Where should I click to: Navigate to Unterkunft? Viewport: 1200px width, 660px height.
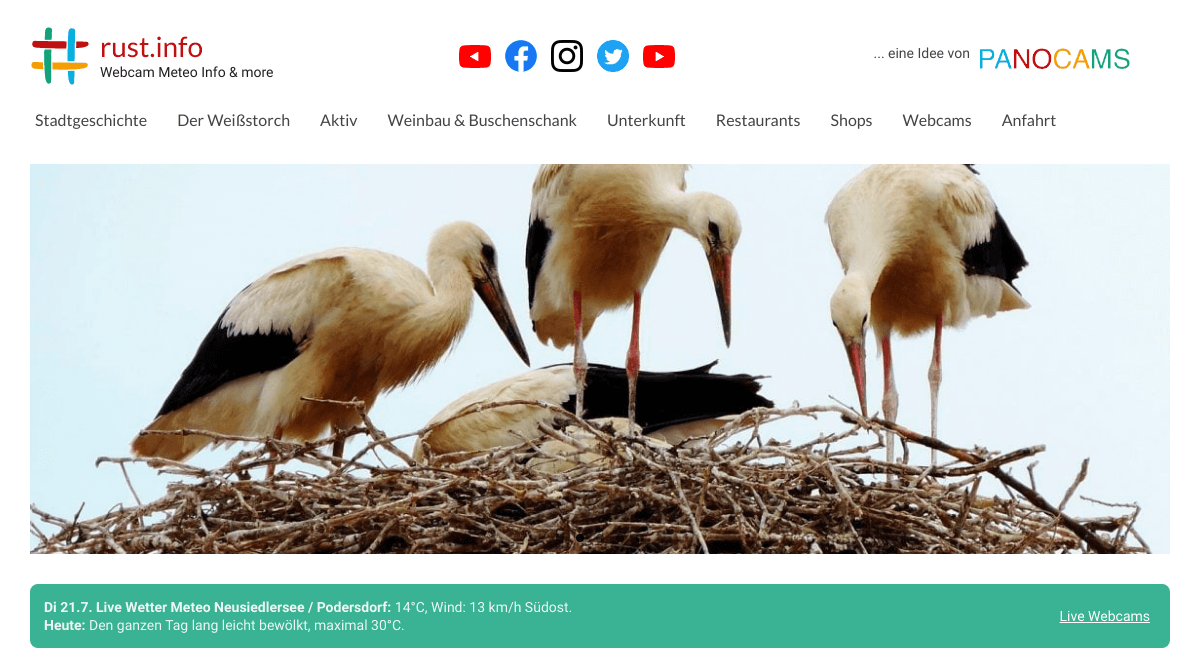(646, 120)
